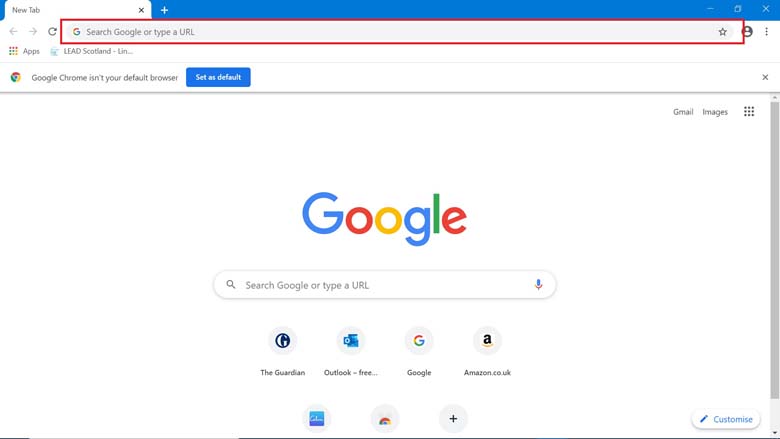Image resolution: width=780 pixels, height=439 pixels.
Task: Open the Google apps grid
Action: pos(749,112)
